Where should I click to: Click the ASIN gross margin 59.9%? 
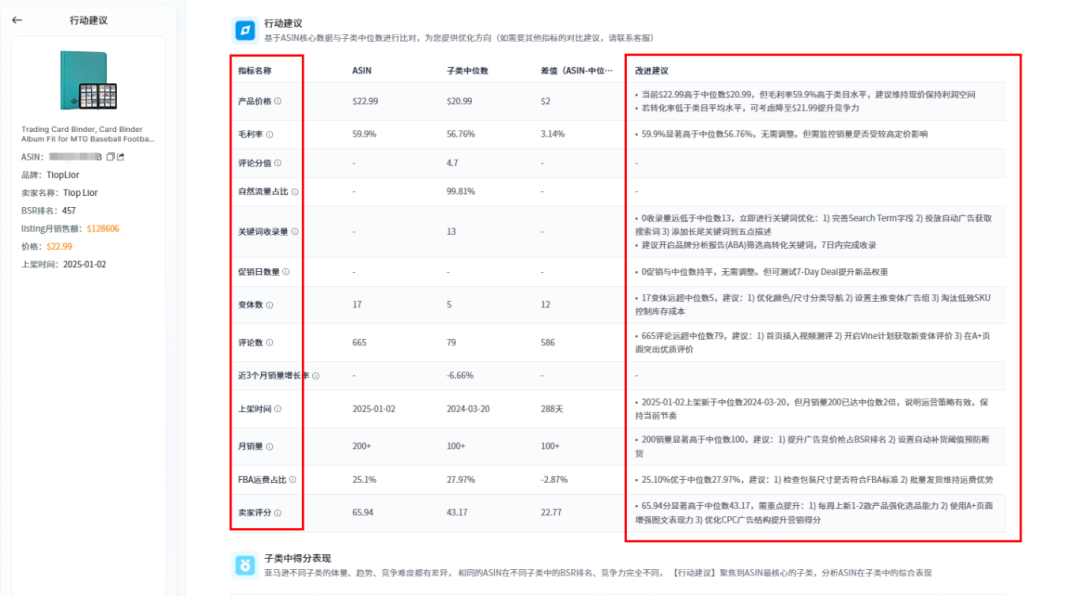coord(364,134)
